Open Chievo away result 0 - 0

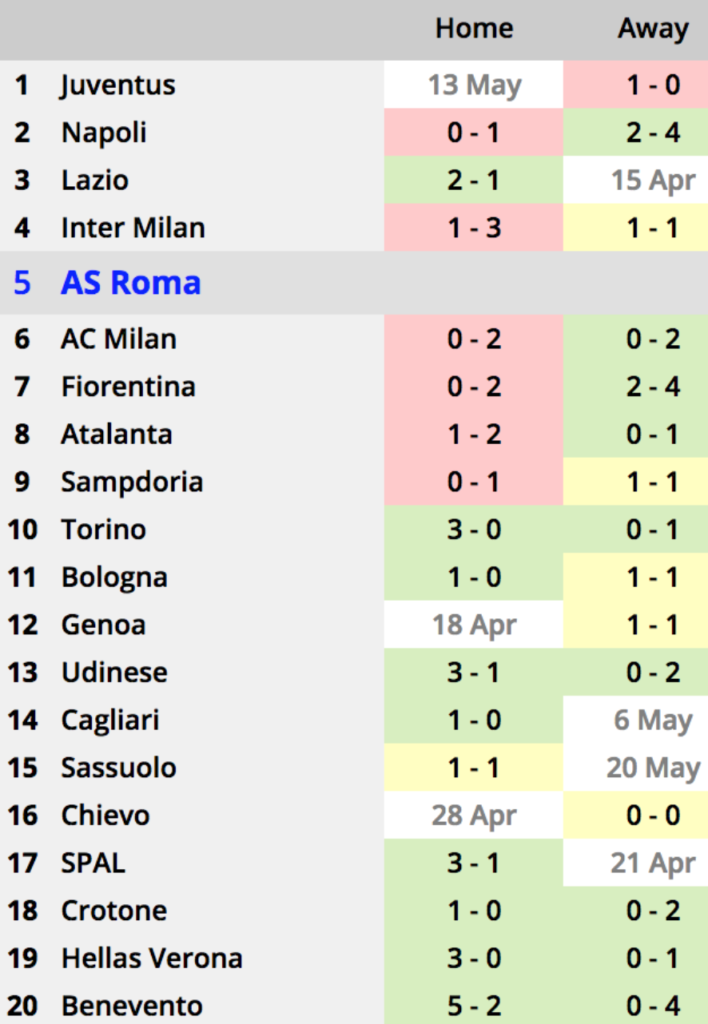pos(636,816)
